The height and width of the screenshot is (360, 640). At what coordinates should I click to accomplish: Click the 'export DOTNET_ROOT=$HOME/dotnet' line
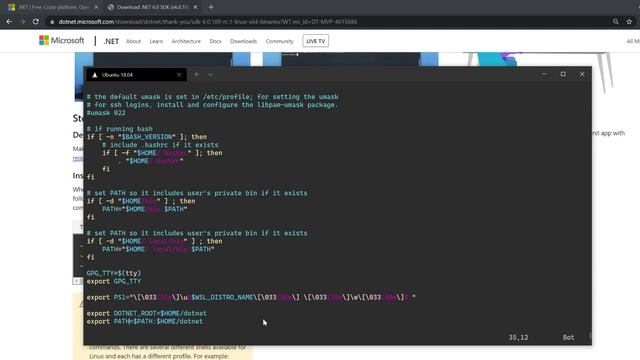click(x=147, y=313)
